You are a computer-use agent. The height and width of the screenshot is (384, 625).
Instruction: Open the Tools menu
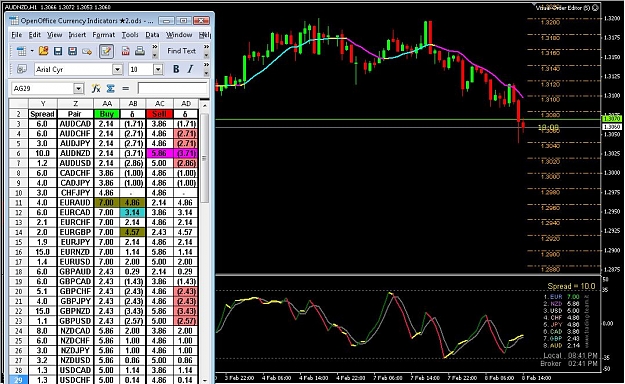click(x=130, y=35)
